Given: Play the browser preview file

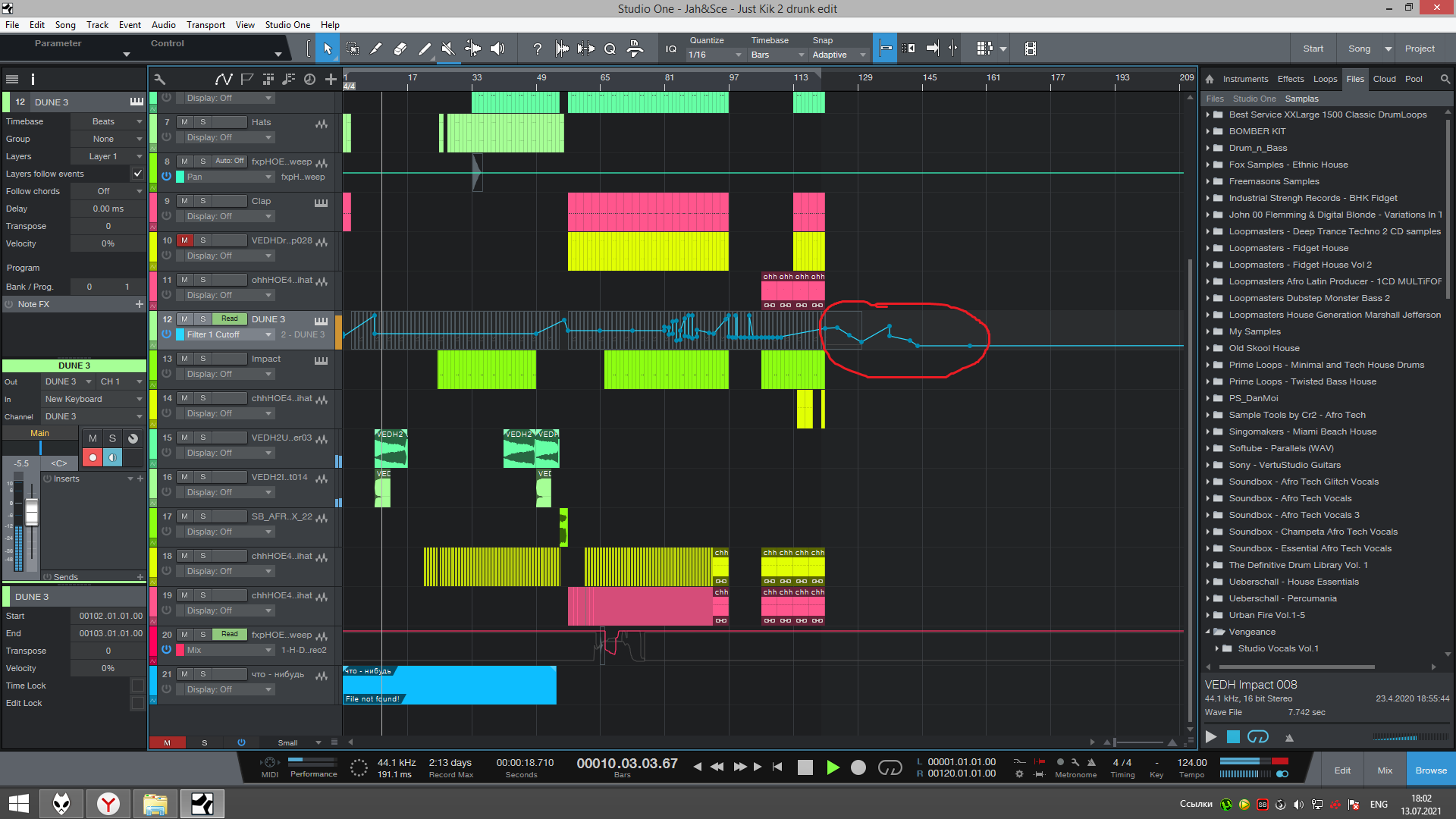Looking at the screenshot, I should tap(1211, 736).
